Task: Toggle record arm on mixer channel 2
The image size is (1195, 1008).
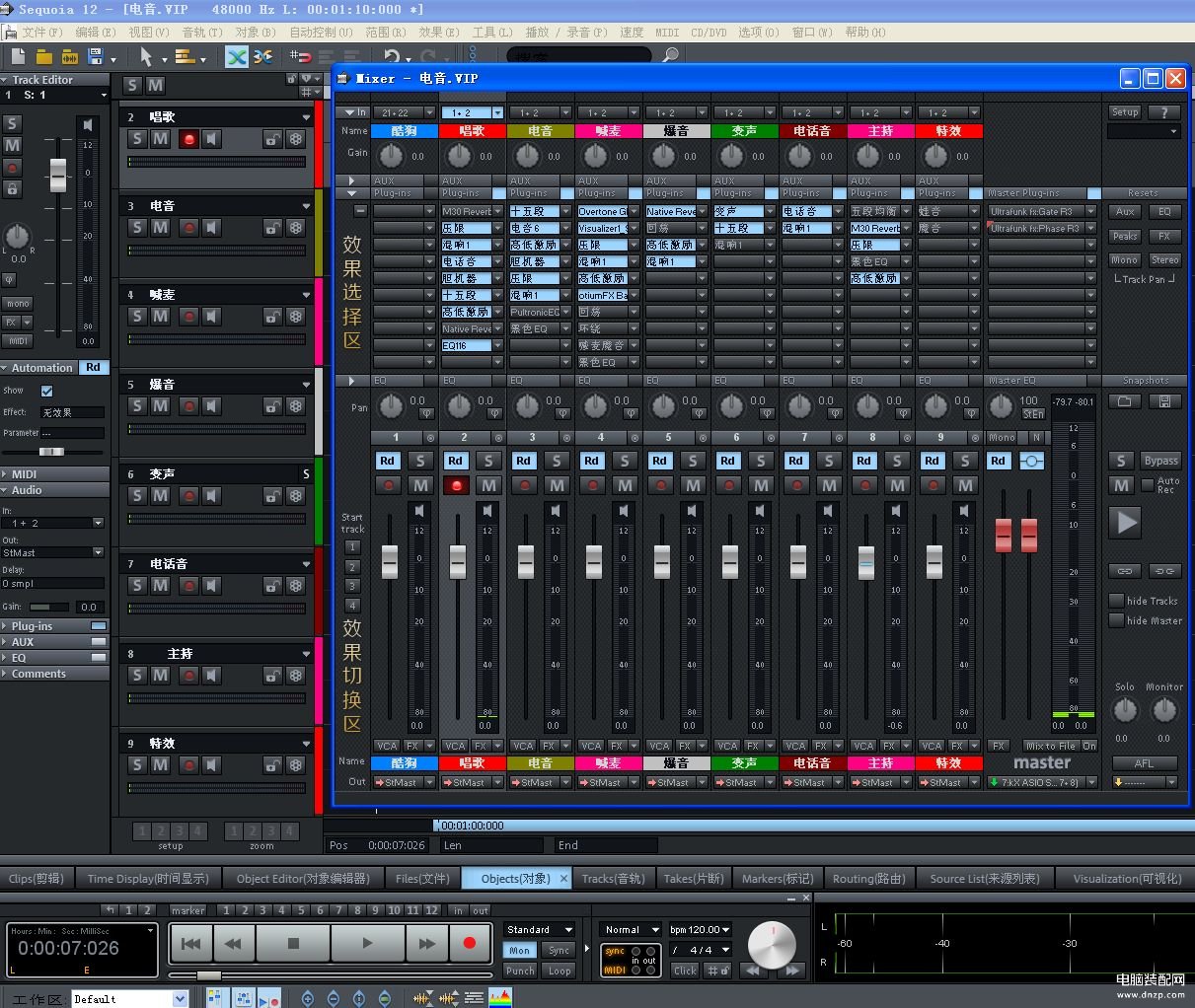Action: click(455, 485)
